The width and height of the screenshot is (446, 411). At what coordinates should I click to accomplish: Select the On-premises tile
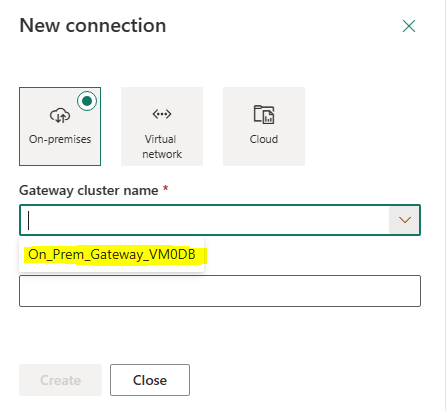(x=60, y=126)
